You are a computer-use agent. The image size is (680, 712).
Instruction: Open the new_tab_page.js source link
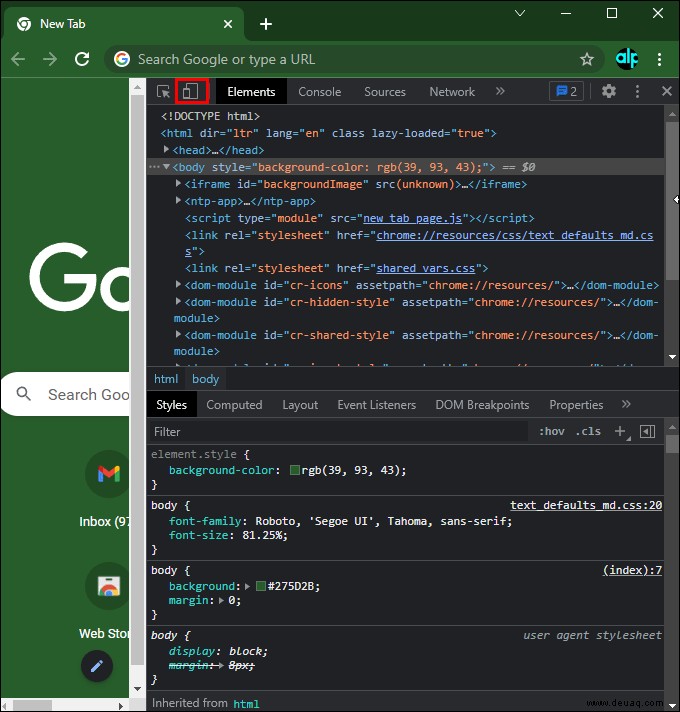point(412,218)
